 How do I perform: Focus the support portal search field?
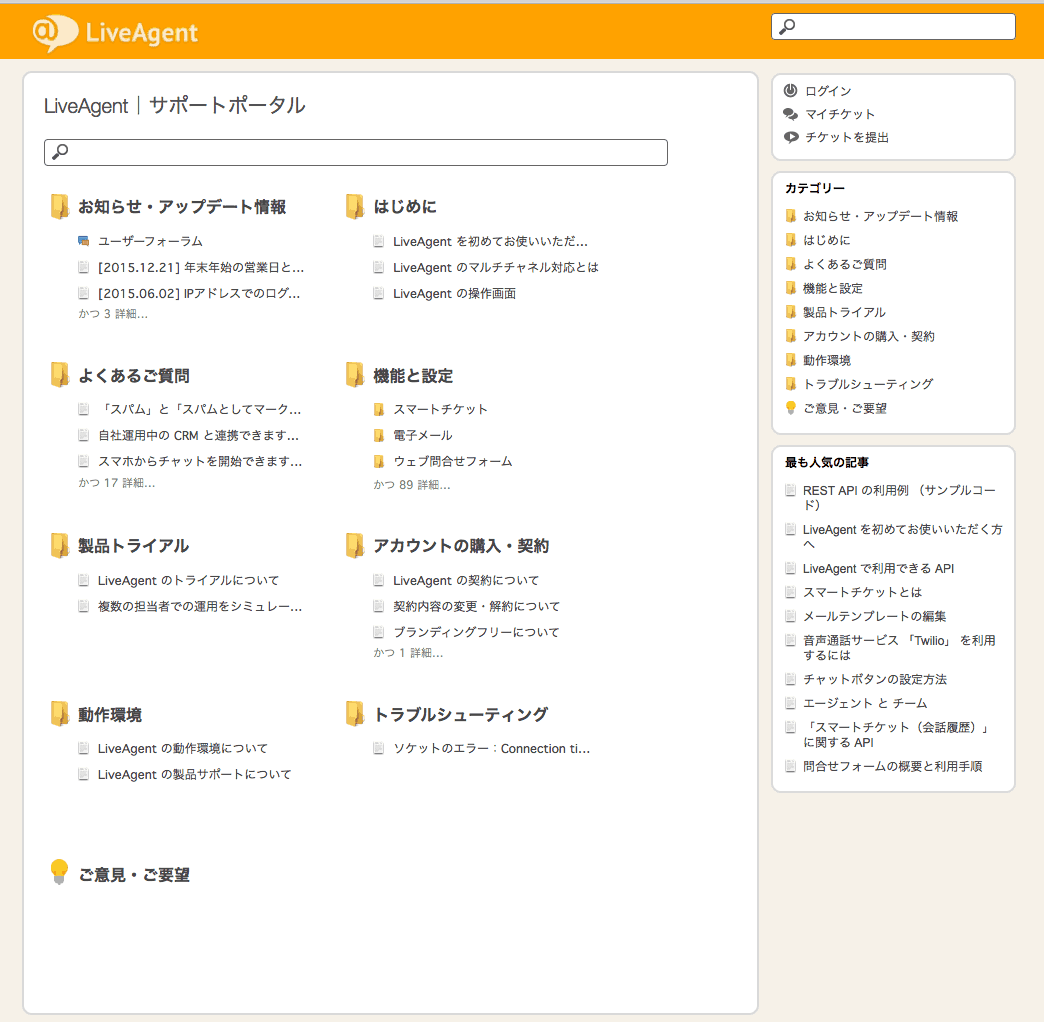356,152
